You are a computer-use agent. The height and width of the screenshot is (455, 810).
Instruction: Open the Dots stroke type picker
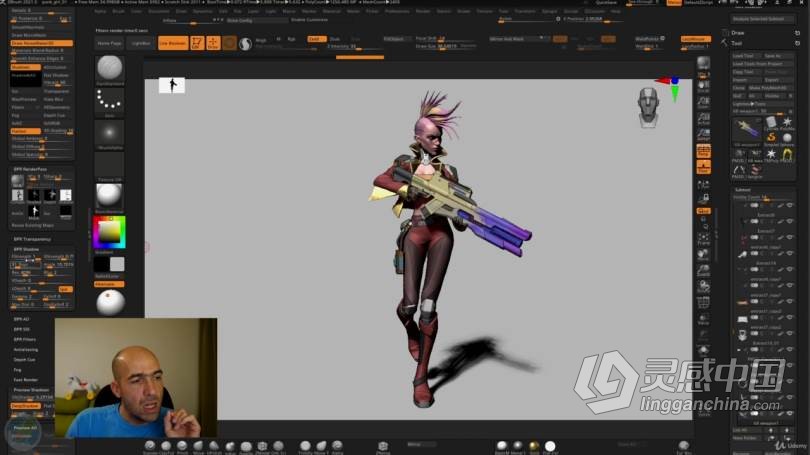coord(110,102)
